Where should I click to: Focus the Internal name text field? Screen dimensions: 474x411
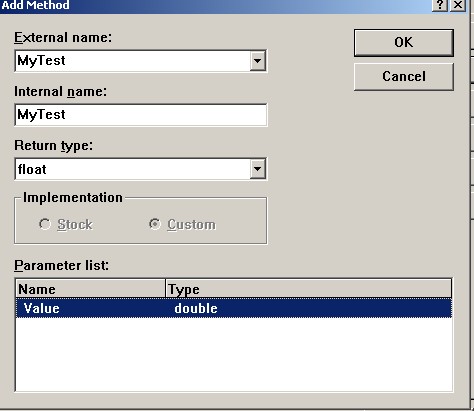tap(141, 115)
